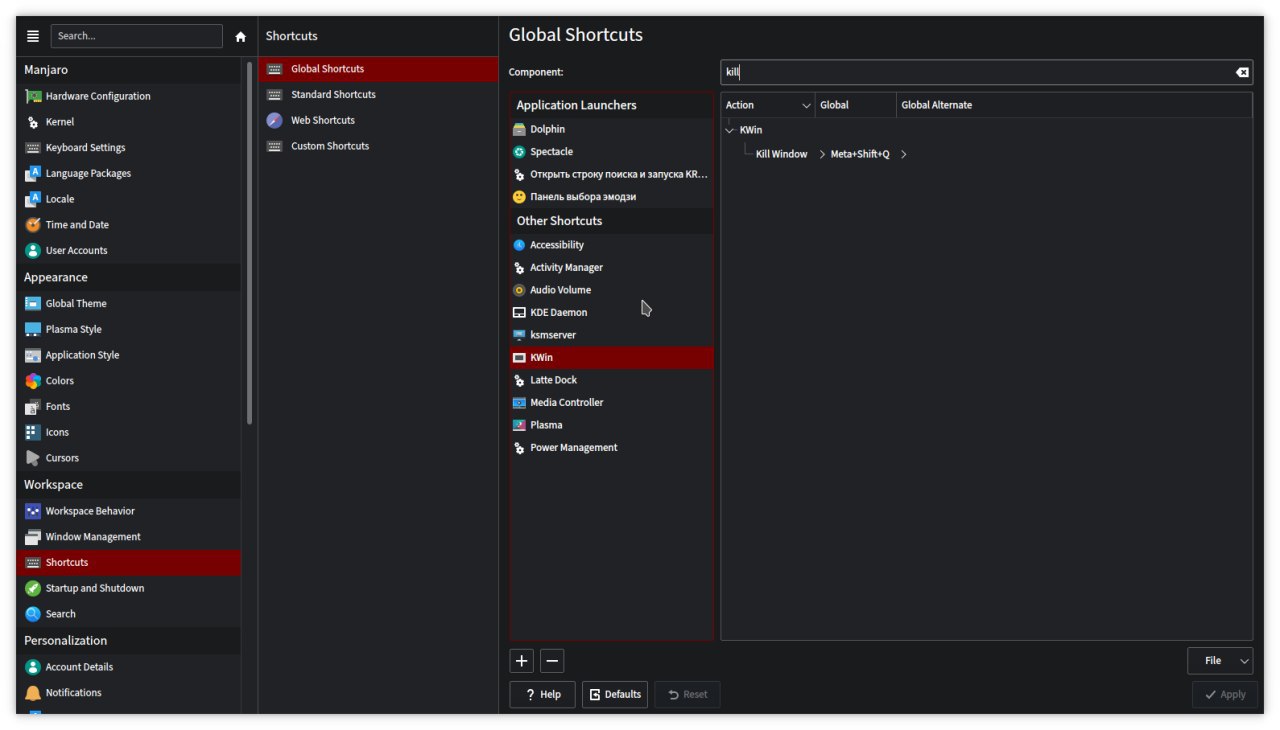
Task: Select Plasma component in list
Action: 611,425
